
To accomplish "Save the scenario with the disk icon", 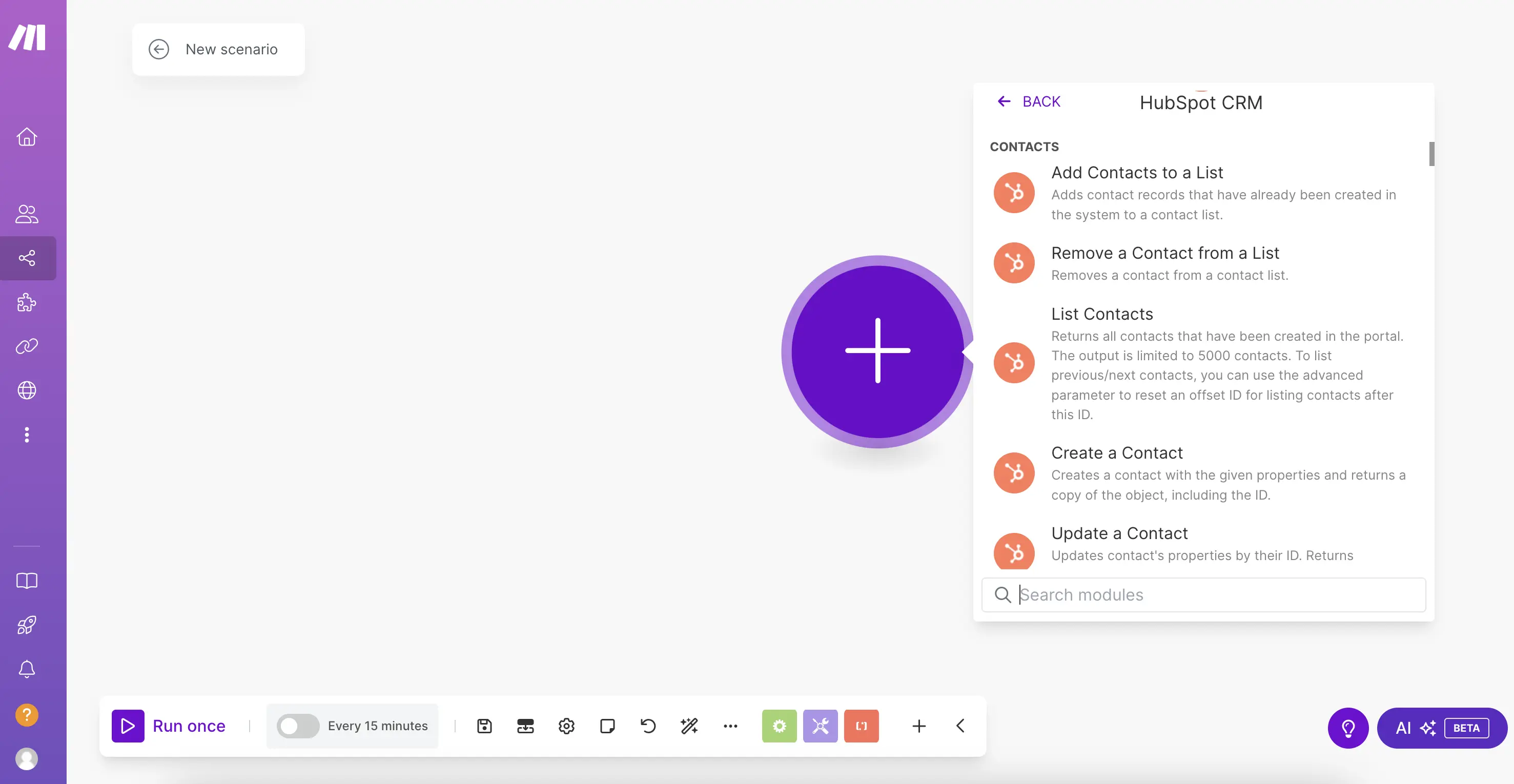I will point(484,726).
